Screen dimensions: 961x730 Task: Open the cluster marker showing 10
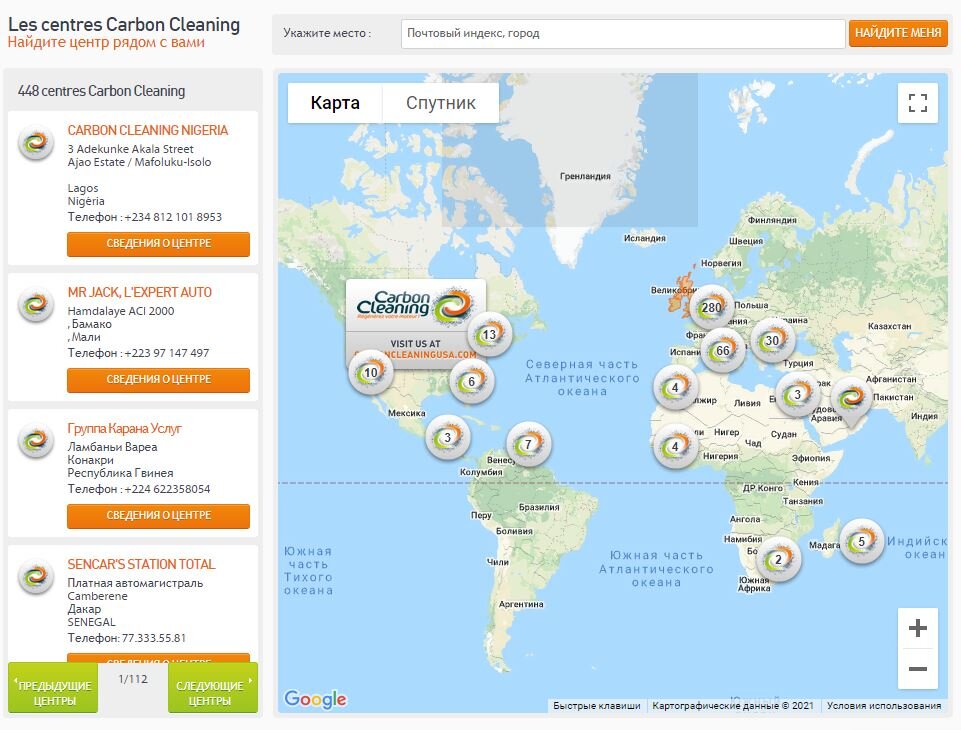pyautogui.click(x=371, y=373)
